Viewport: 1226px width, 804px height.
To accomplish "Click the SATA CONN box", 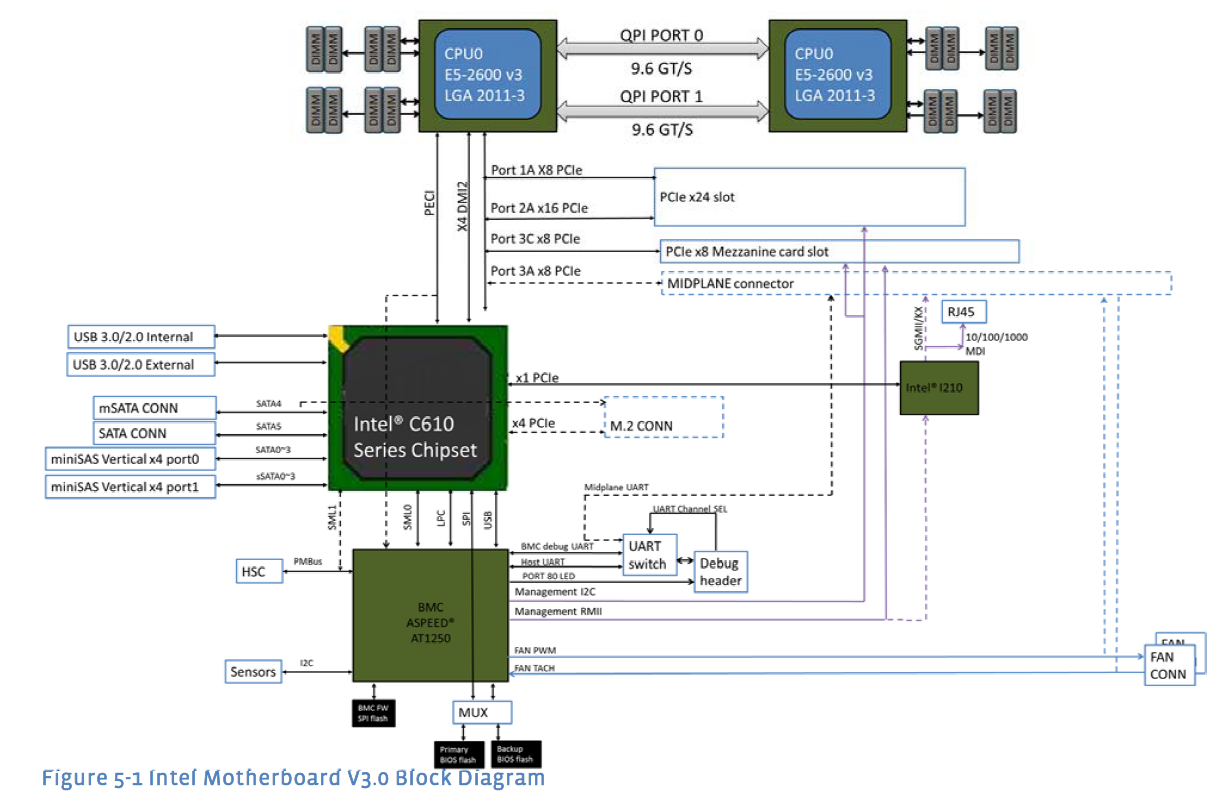I will point(153,433).
